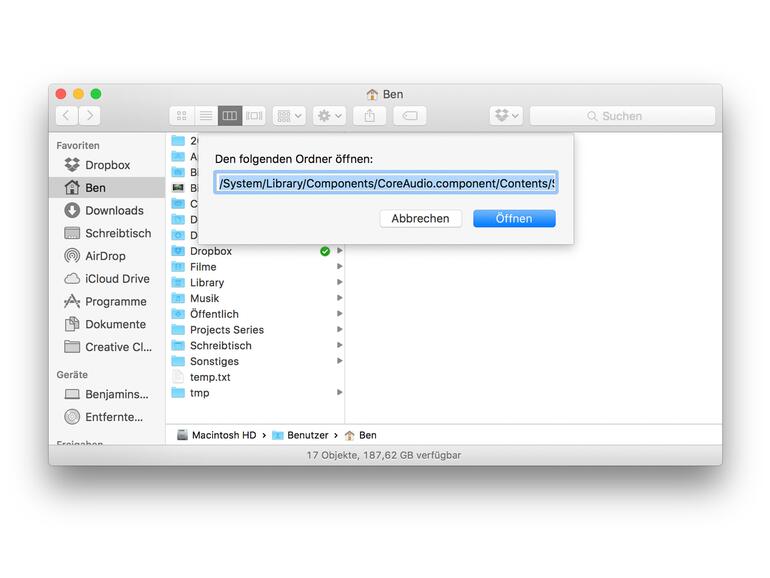Expand the Library folder arrow
Screen dimensions: 770x578
(339, 282)
